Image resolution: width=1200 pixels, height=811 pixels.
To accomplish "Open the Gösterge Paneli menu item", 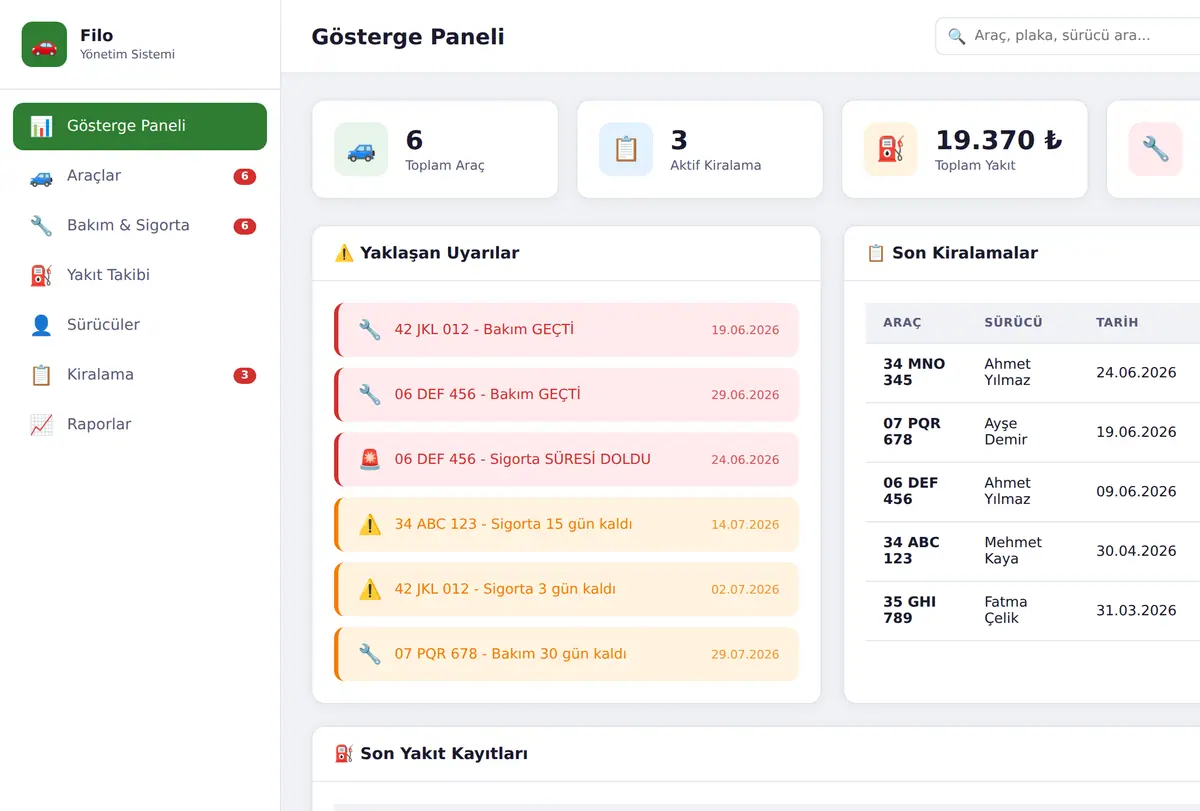I will tap(140, 126).
